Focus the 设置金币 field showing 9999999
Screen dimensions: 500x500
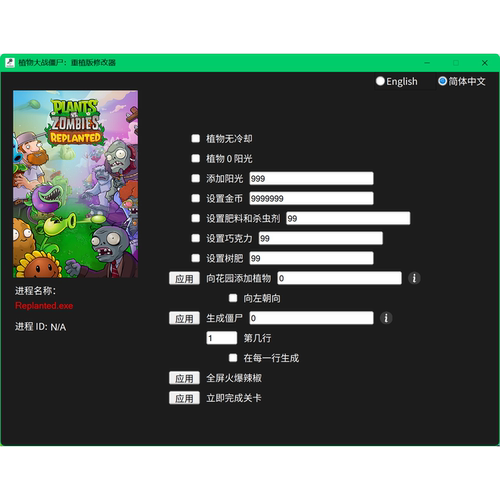click(x=311, y=198)
